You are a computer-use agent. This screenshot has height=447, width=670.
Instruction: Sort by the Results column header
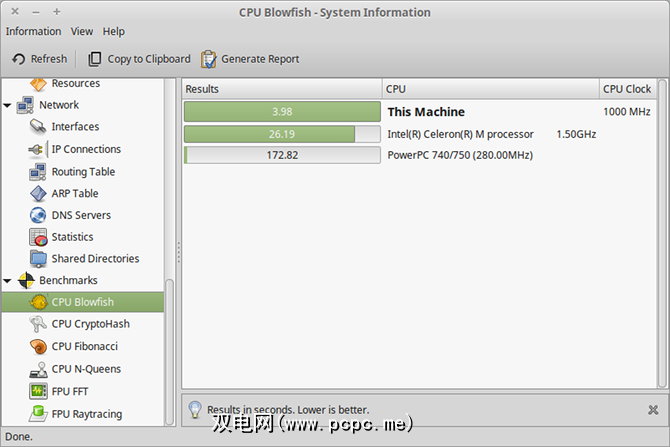282,89
